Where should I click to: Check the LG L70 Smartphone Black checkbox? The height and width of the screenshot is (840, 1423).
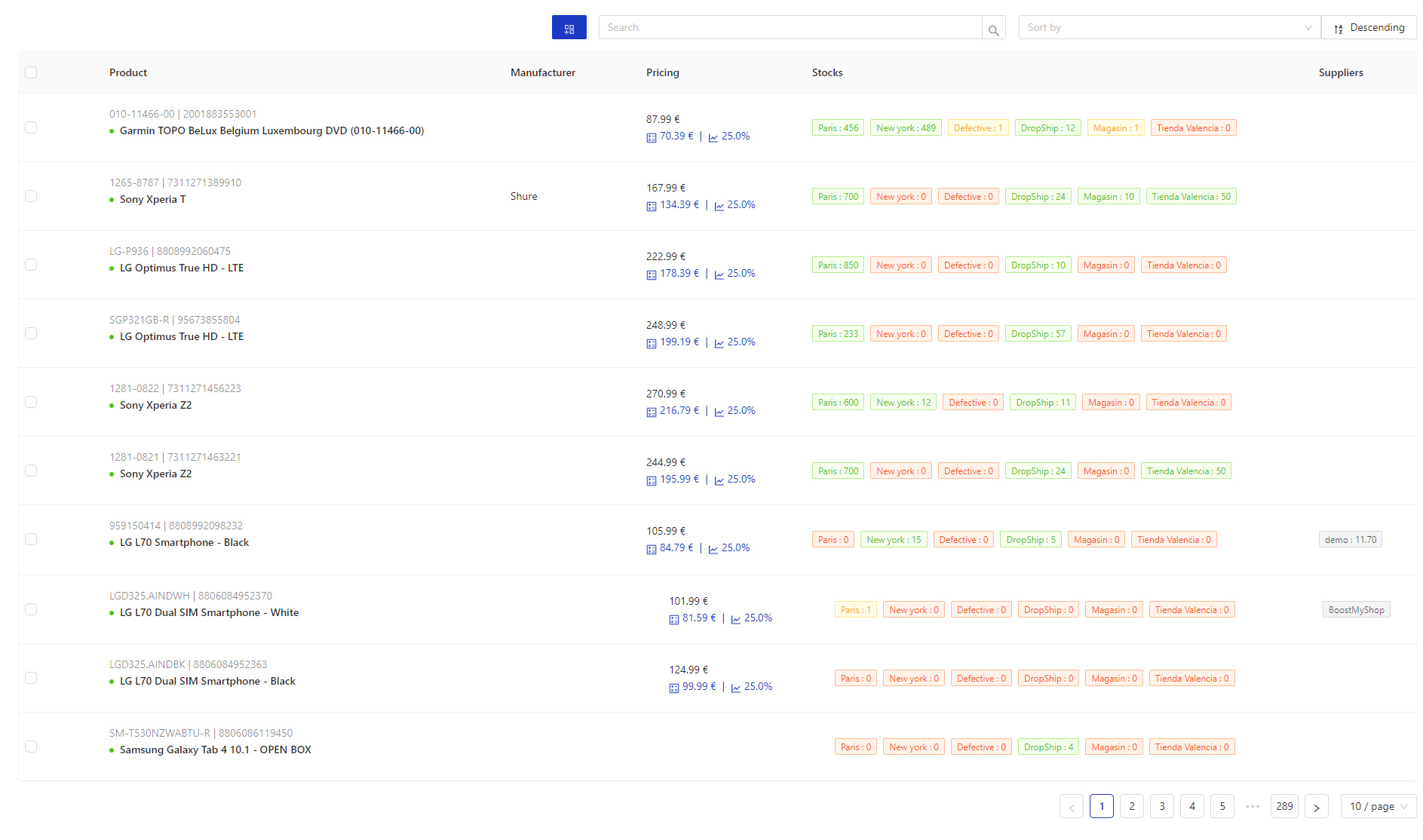31,539
